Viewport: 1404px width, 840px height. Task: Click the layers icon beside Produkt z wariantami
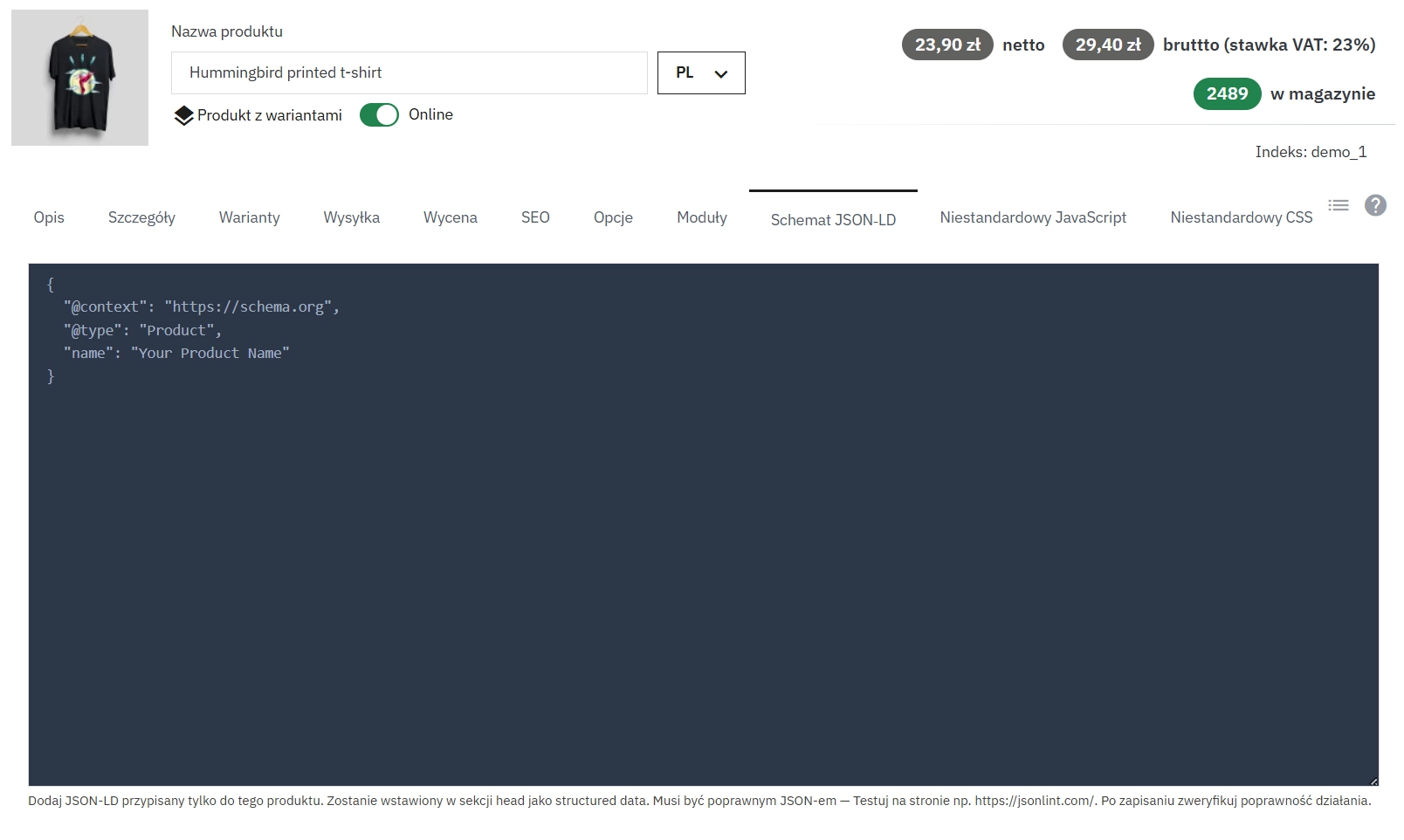184,114
